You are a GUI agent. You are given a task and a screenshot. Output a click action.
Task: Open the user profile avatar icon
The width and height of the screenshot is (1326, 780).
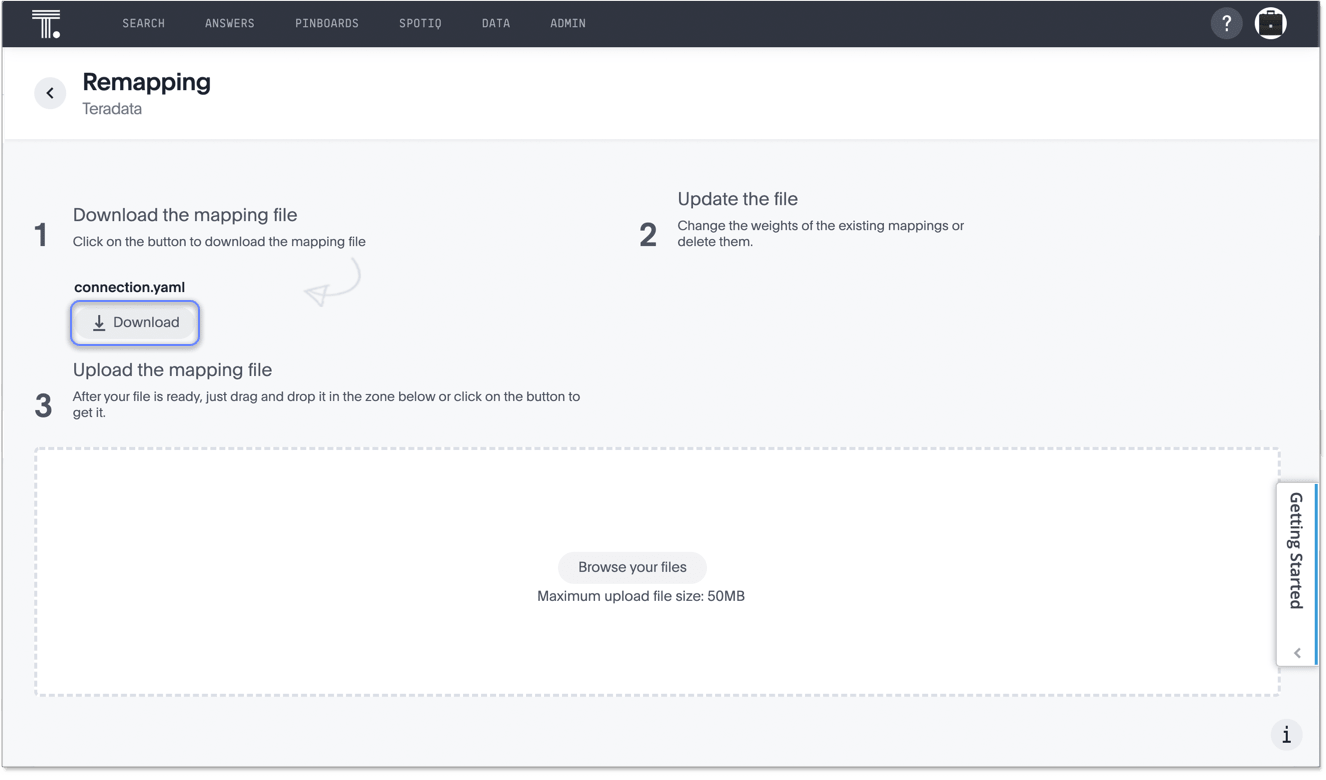coord(1270,22)
